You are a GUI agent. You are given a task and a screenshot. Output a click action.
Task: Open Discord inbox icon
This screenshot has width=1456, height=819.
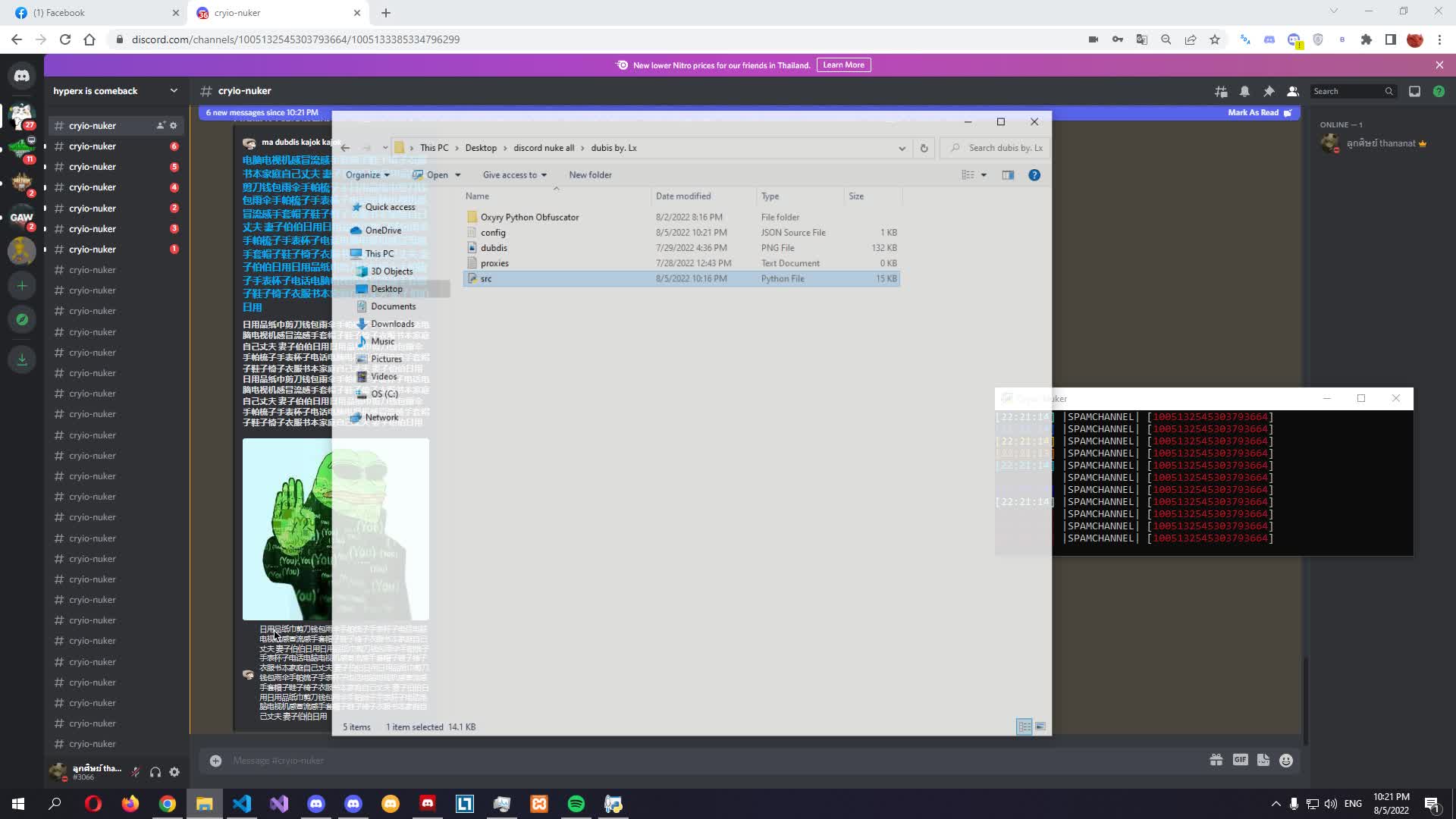point(1414,91)
